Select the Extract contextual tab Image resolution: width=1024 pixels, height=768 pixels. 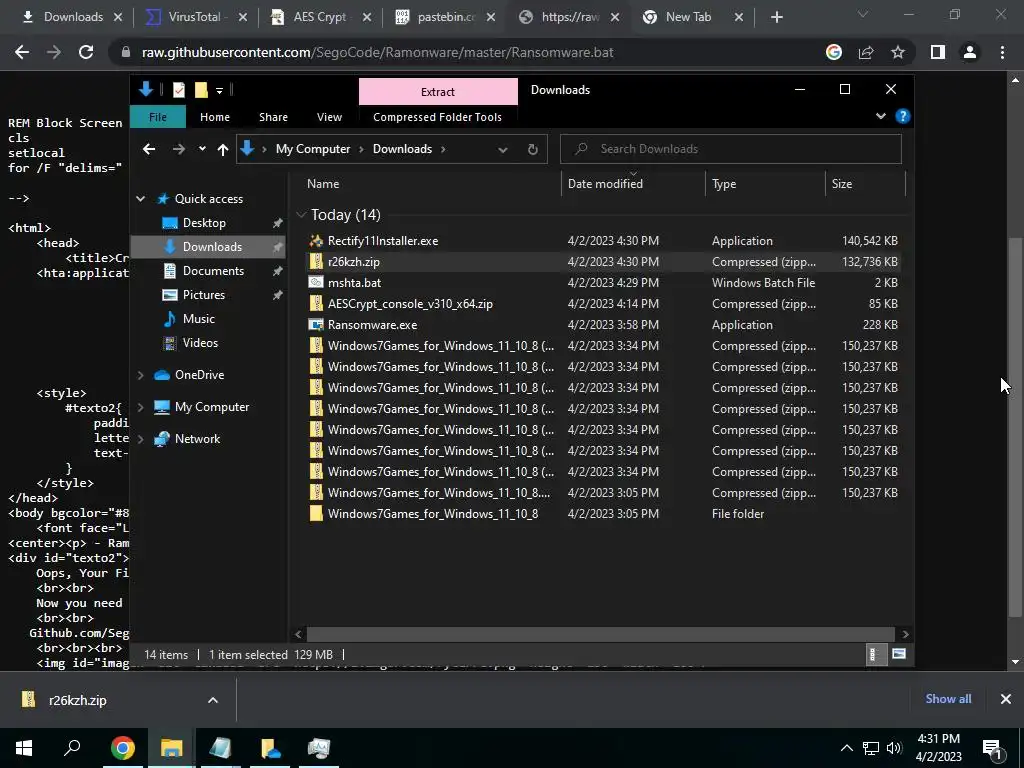[x=438, y=91]
